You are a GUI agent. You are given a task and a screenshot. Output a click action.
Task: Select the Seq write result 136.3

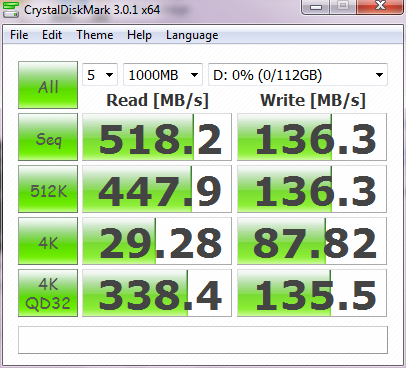click(x=312, y=137)
